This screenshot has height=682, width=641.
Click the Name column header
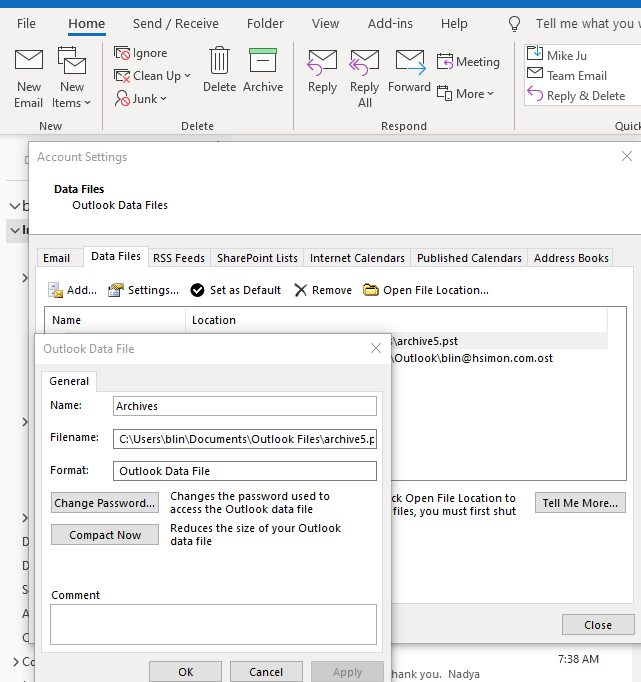[115, 320]
